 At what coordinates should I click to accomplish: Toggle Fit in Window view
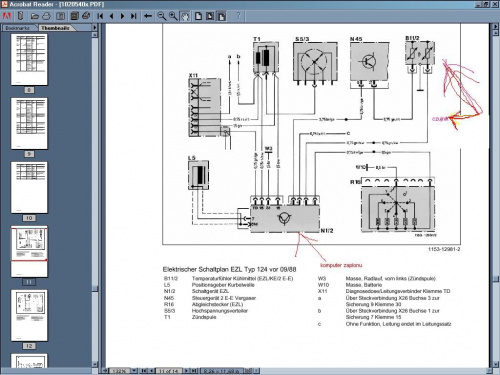(x=210, y=16)
